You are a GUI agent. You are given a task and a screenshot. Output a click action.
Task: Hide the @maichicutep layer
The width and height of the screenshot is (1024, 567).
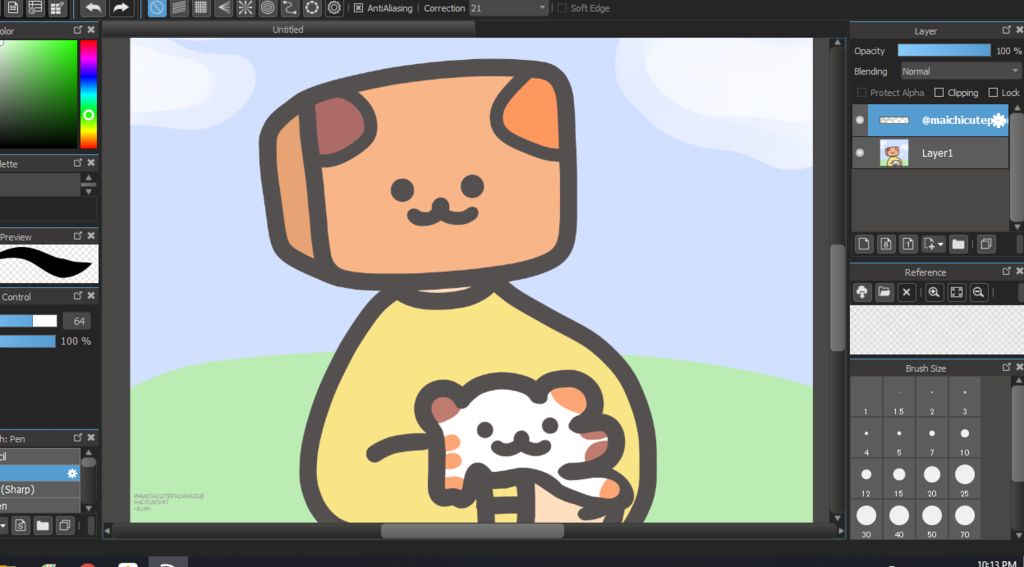[859, 120]
